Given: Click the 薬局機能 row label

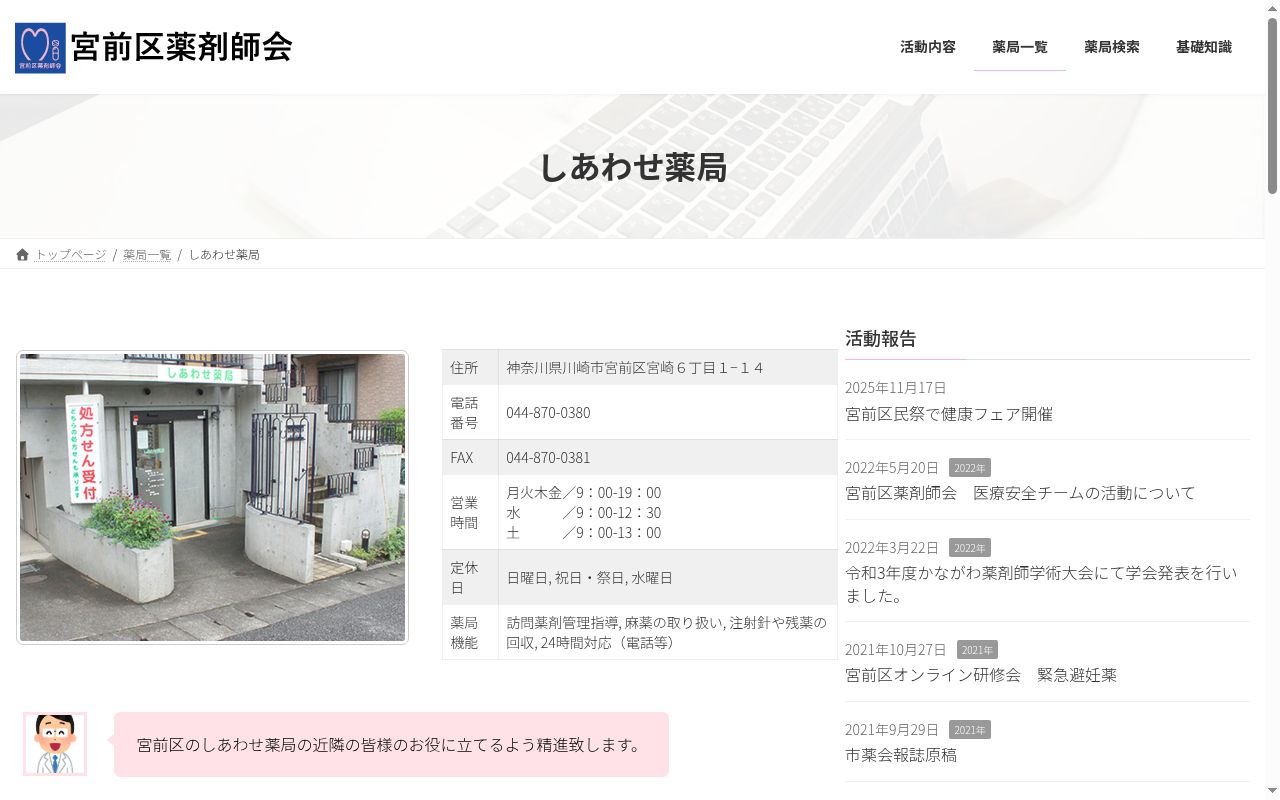Looking at the screenshot, I should (464, 633).
